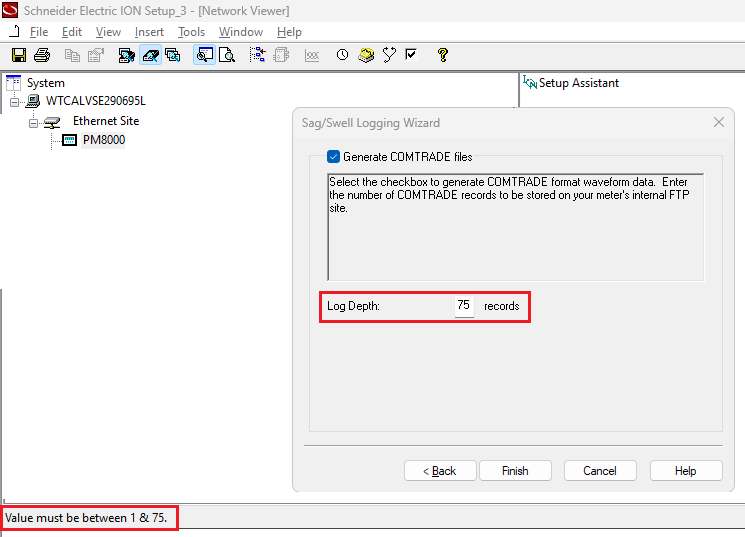Viewport: 745px width, 537px height.
Task: Click Finish to complete the wizard
Action: (516, 470)
